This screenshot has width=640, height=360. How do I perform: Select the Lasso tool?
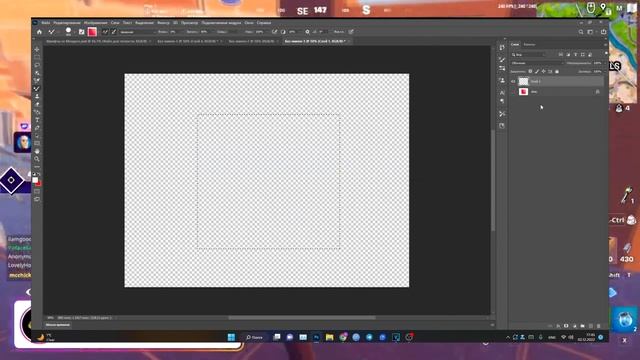(x=37, y=65)
